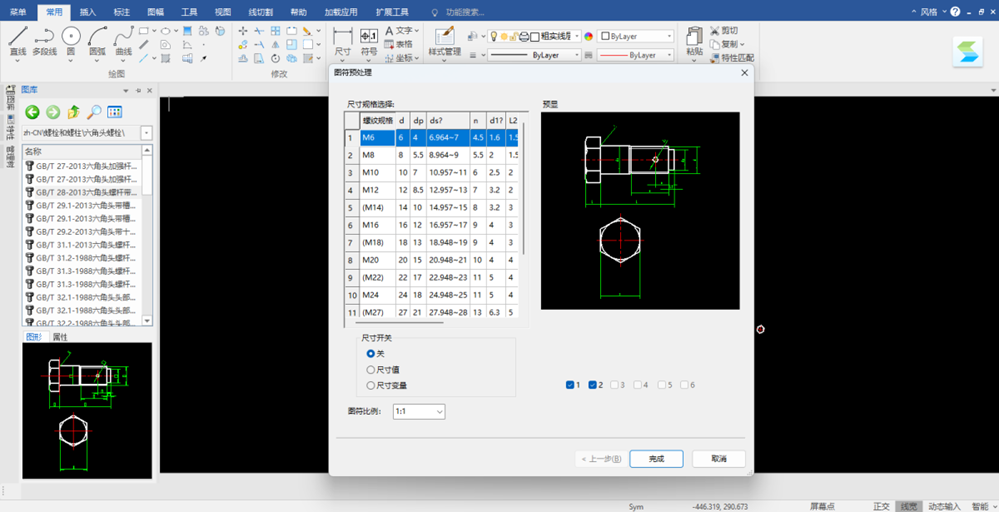Open 样式管理 style manager
Screen dimensions: 999x512
click(444, 42)
